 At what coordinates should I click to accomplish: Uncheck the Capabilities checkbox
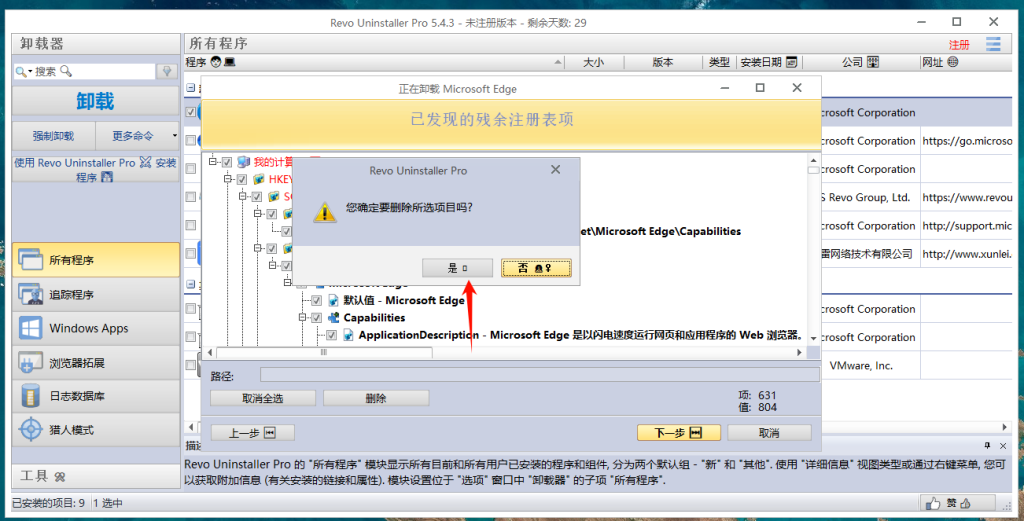coord(317,318)
